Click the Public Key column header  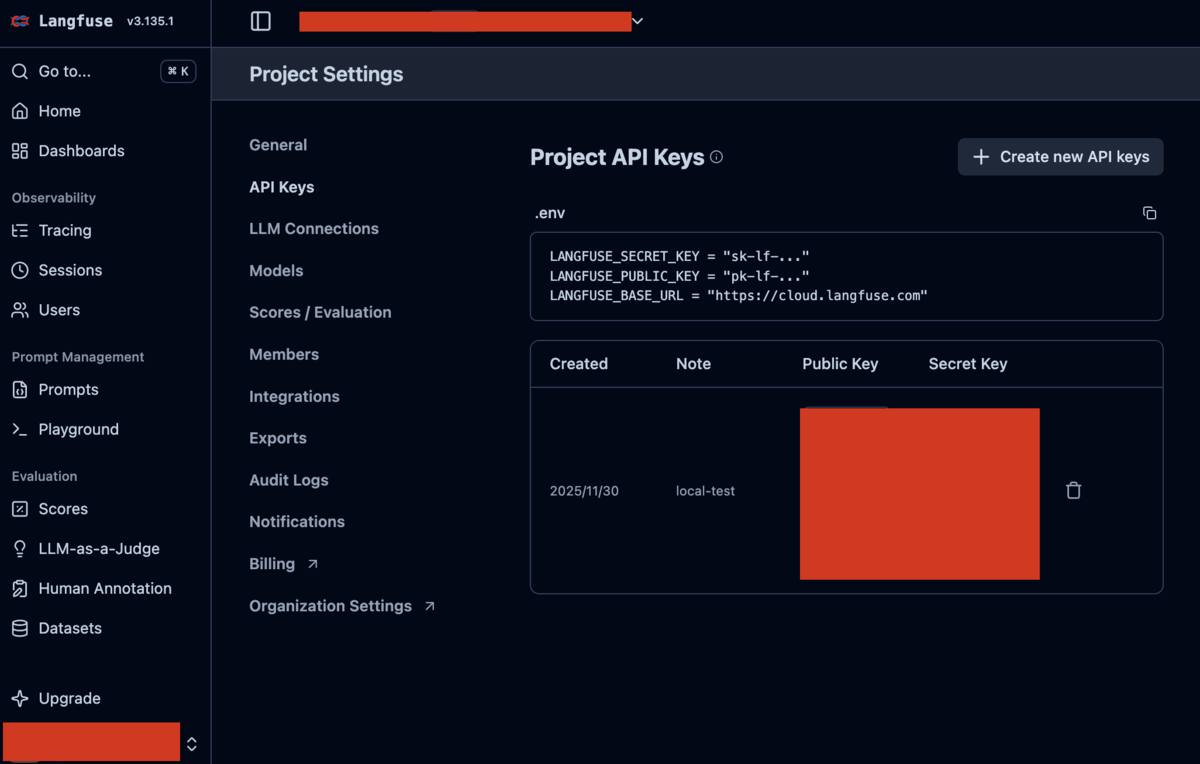840,364
